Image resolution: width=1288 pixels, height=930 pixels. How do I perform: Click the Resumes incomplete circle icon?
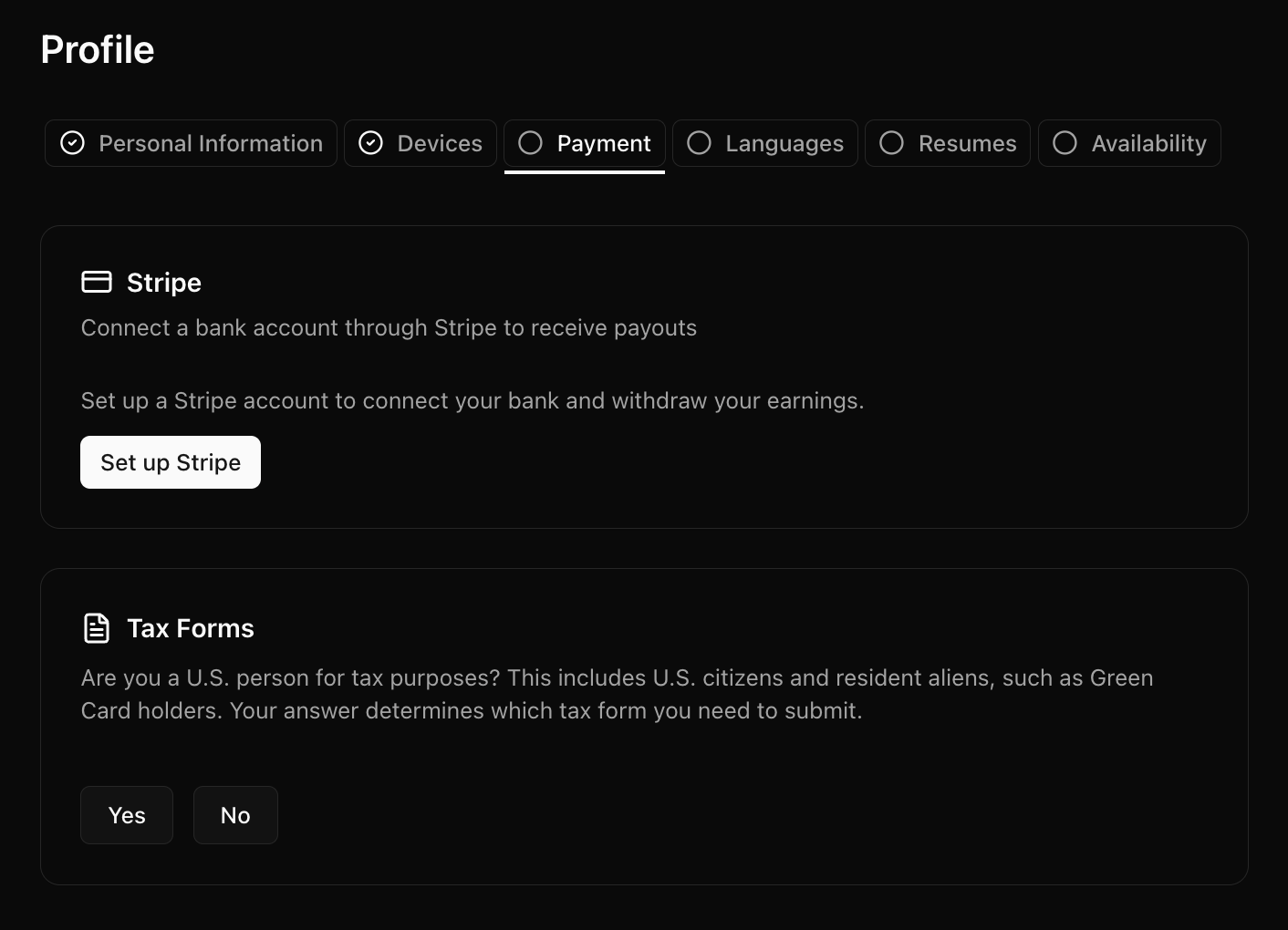point(892,143)
